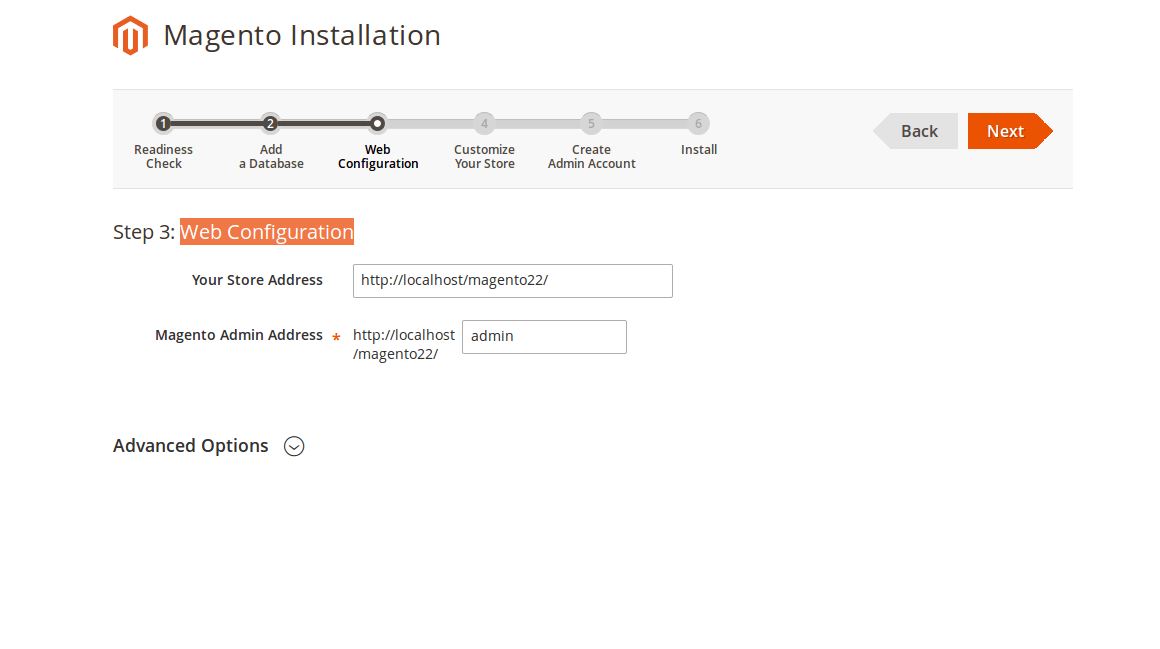This screenshot has height=649, width=1160.
Task: Focus the Your Store Address field
Action: point(513,280)
